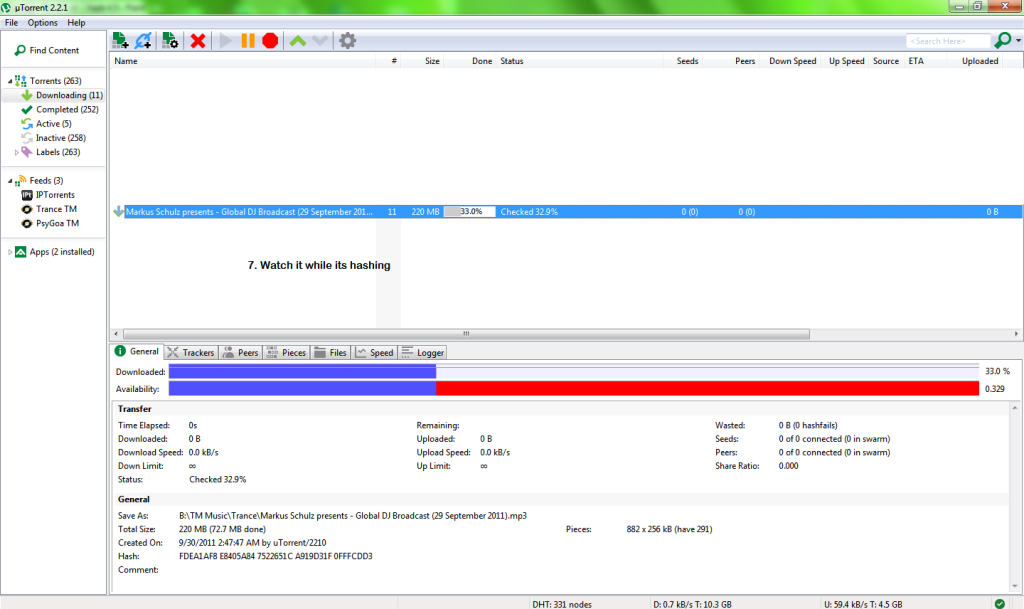
Task: Sort by the Peers column header
Action: [731, 61]
